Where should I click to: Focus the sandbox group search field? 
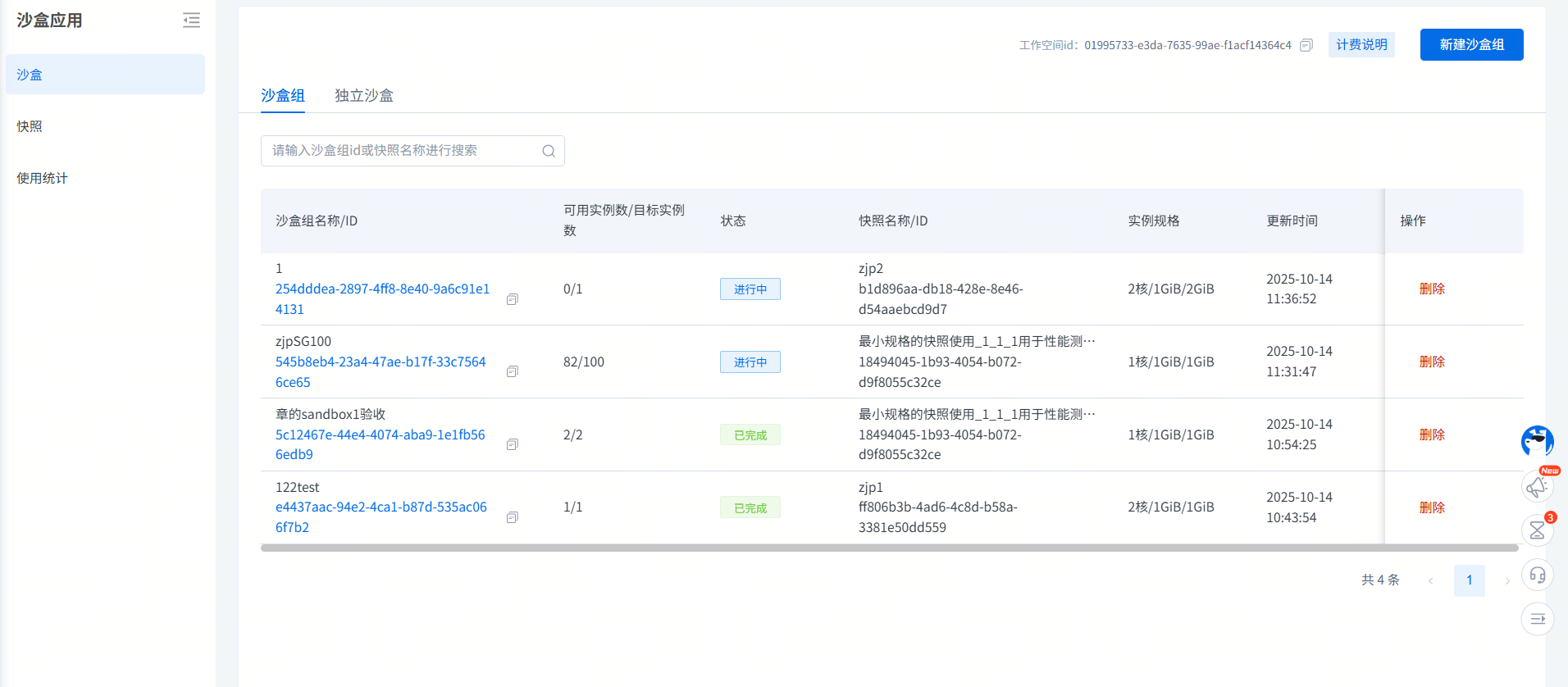tap(402, 151)
